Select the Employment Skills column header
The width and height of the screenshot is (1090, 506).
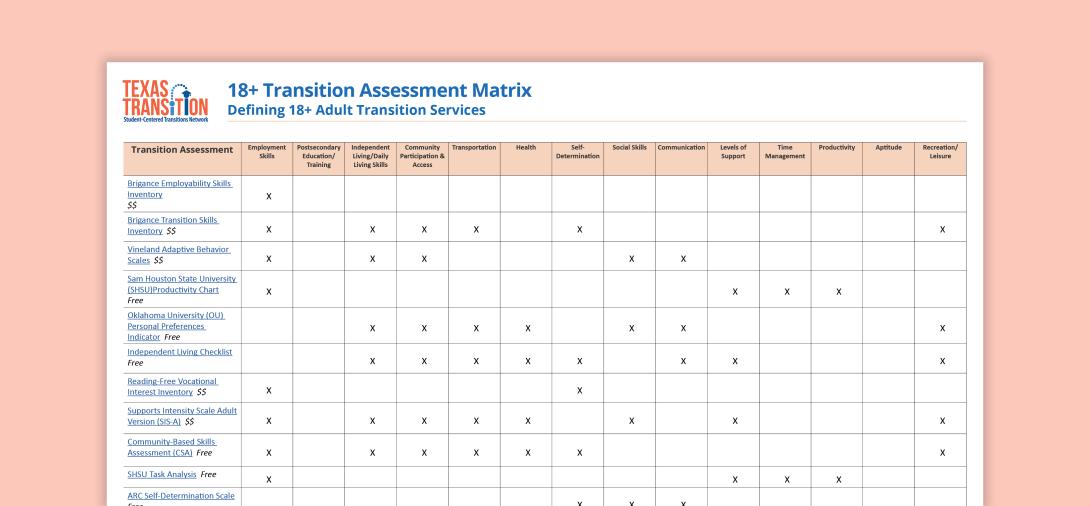267,152
